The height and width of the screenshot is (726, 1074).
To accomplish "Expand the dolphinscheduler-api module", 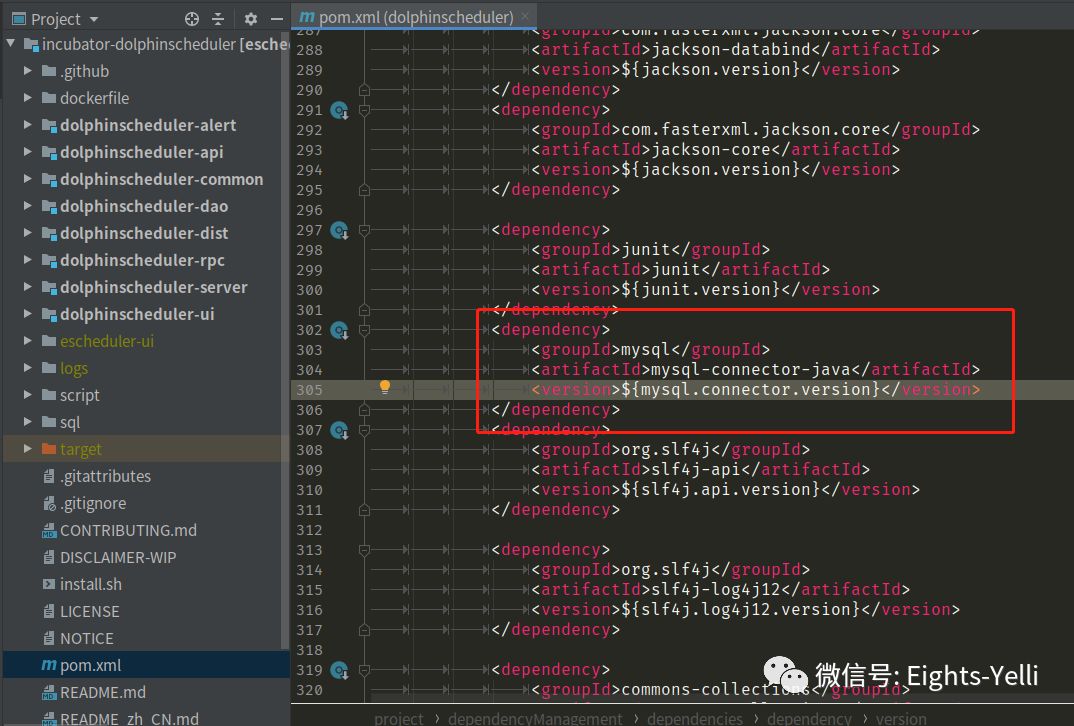I will point(27,152).
